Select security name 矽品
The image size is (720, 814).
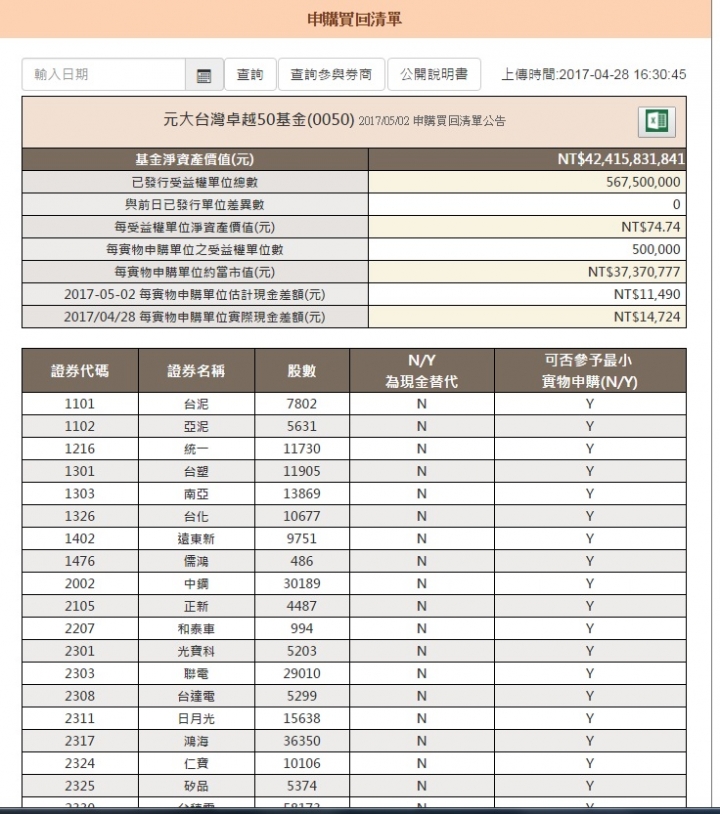click(x=196, y=786)
